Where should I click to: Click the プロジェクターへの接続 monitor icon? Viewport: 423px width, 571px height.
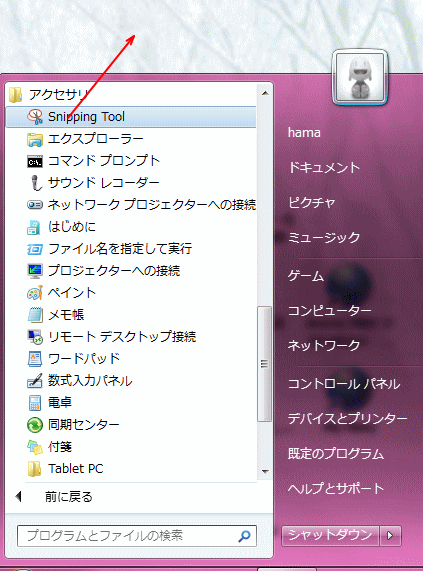[35, 271]
